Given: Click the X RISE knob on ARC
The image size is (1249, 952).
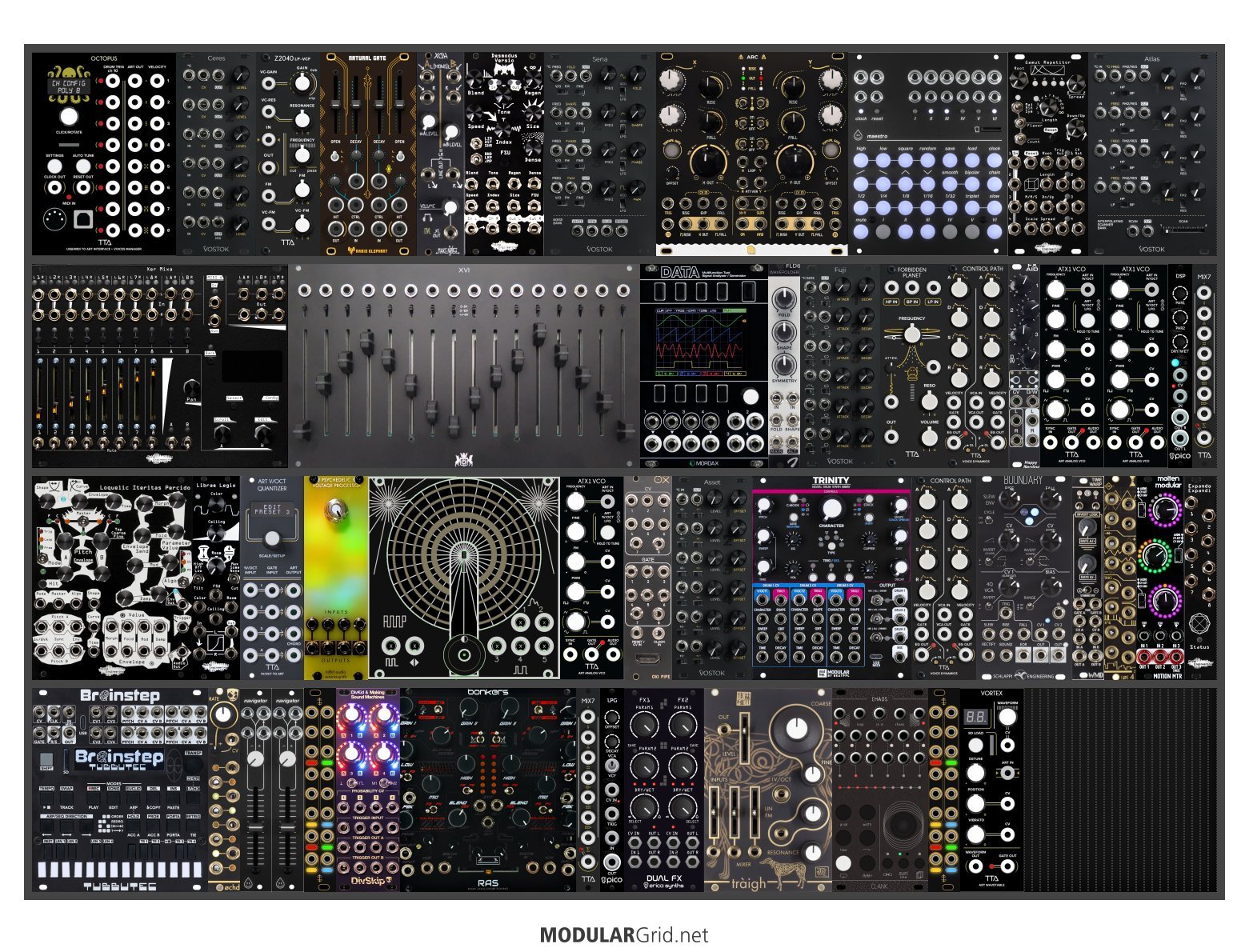Looking at the screenshot, I should click(711, 86).
